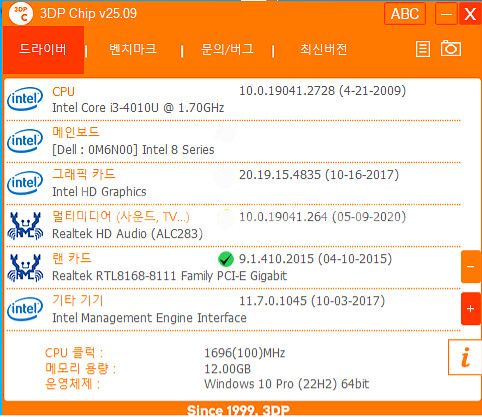Click the Realtek logo beside 랜 카드

point(25,268)
